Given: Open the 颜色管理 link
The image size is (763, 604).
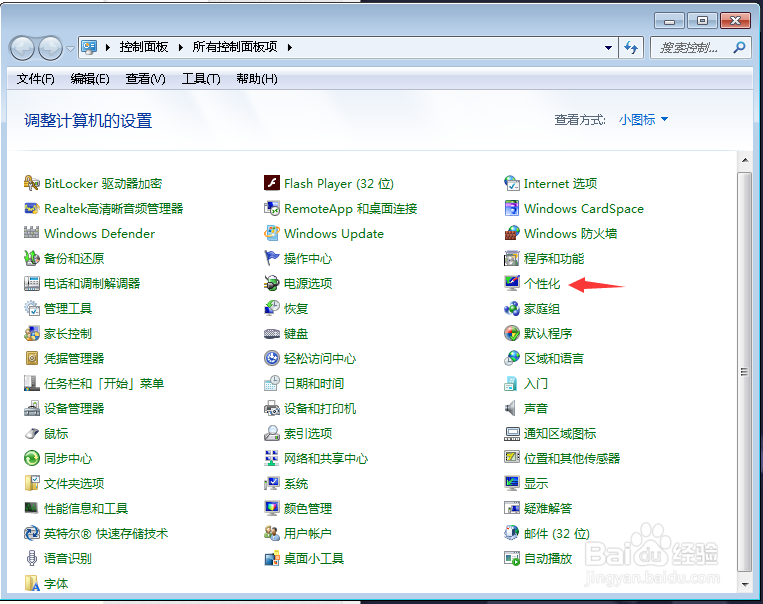Looking at the screenshot, I should point(308,509).
